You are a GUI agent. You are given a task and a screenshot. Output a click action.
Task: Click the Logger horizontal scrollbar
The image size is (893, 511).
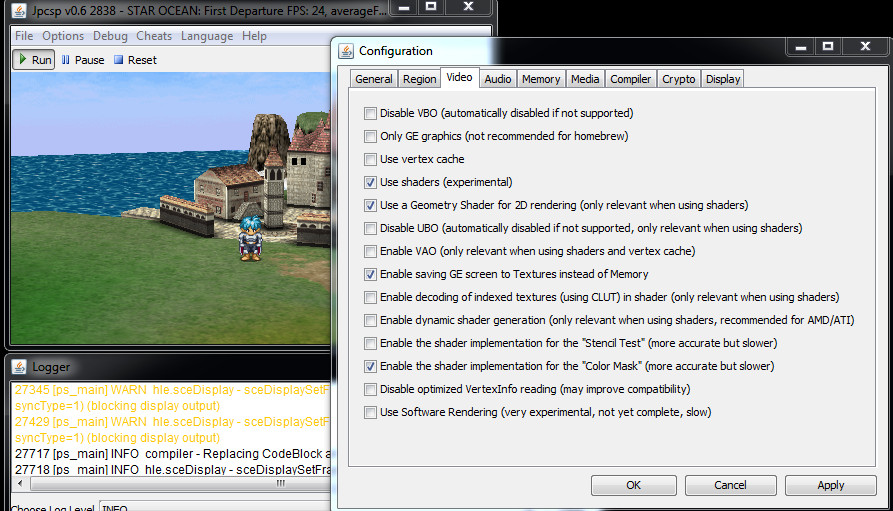point(170,483)
